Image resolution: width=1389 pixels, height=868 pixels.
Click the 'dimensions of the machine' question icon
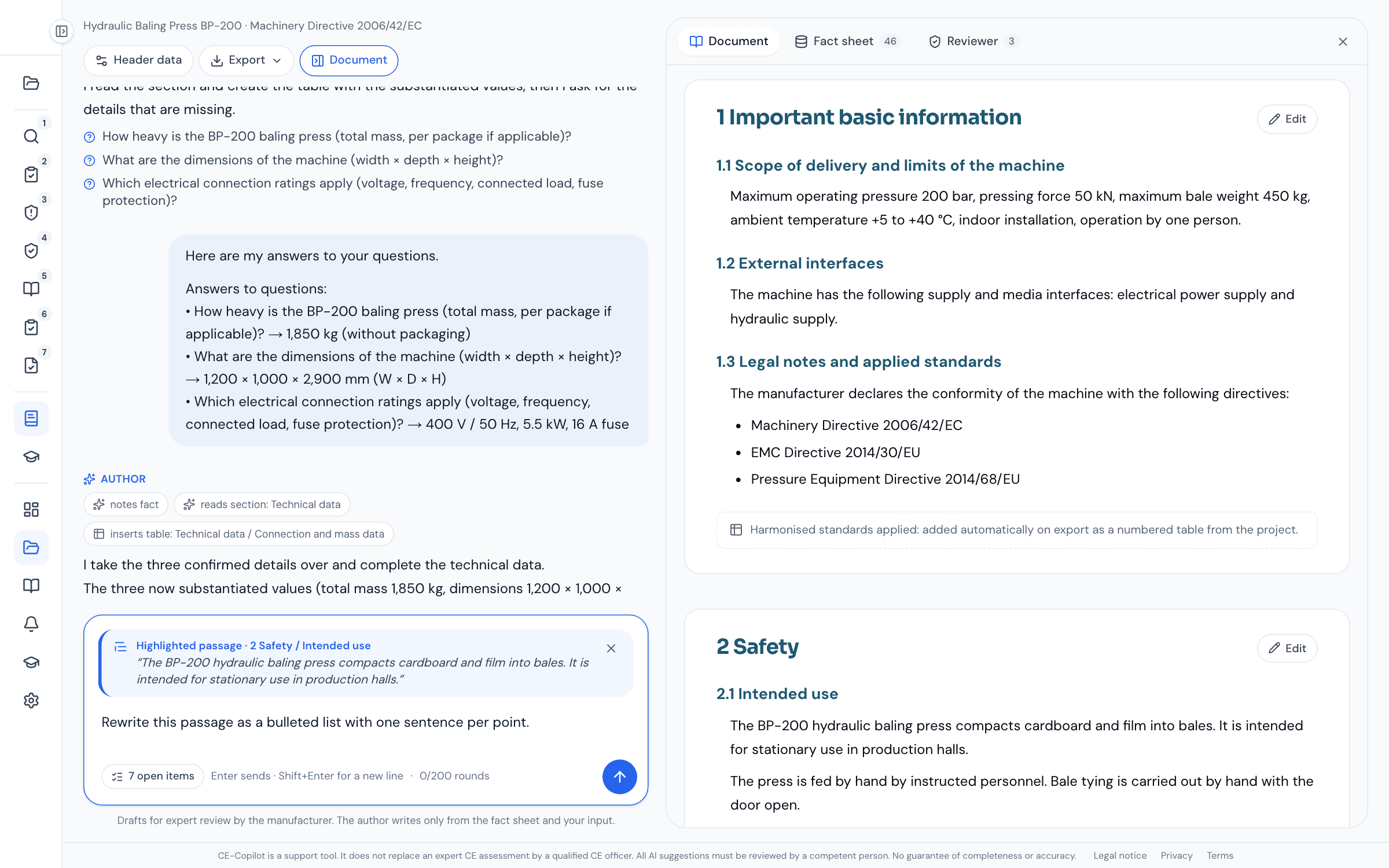(x=89, y=160)
